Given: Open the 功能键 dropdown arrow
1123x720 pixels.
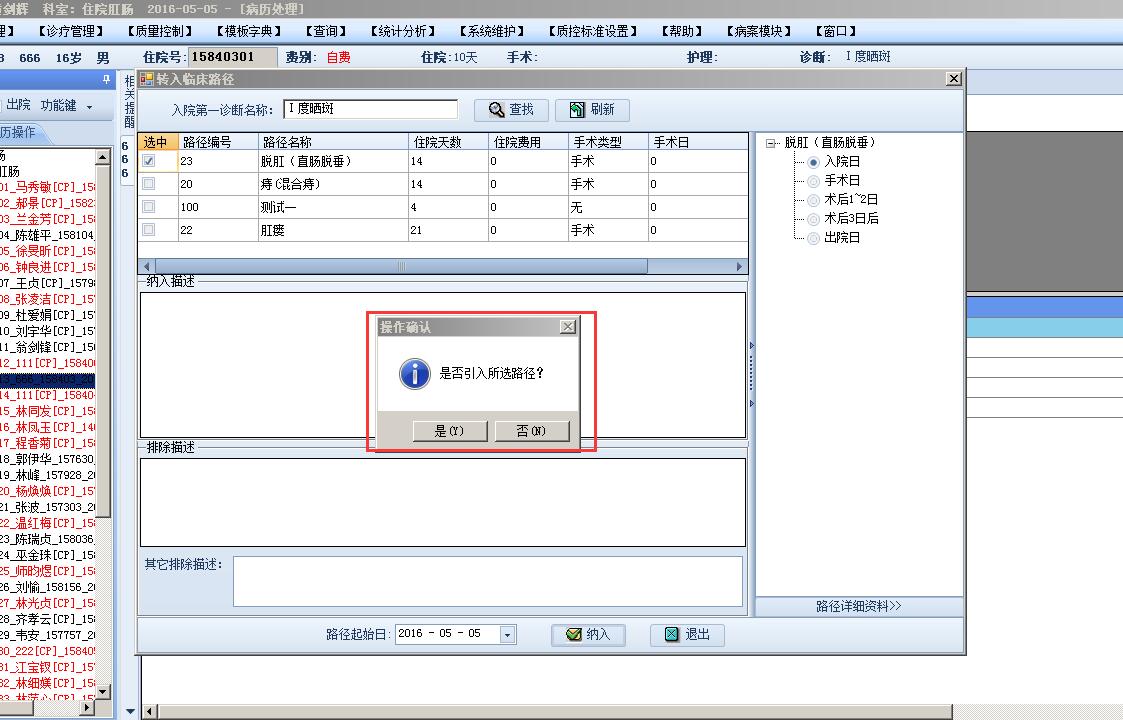Looking at the screenshot, I should [90, 107].
